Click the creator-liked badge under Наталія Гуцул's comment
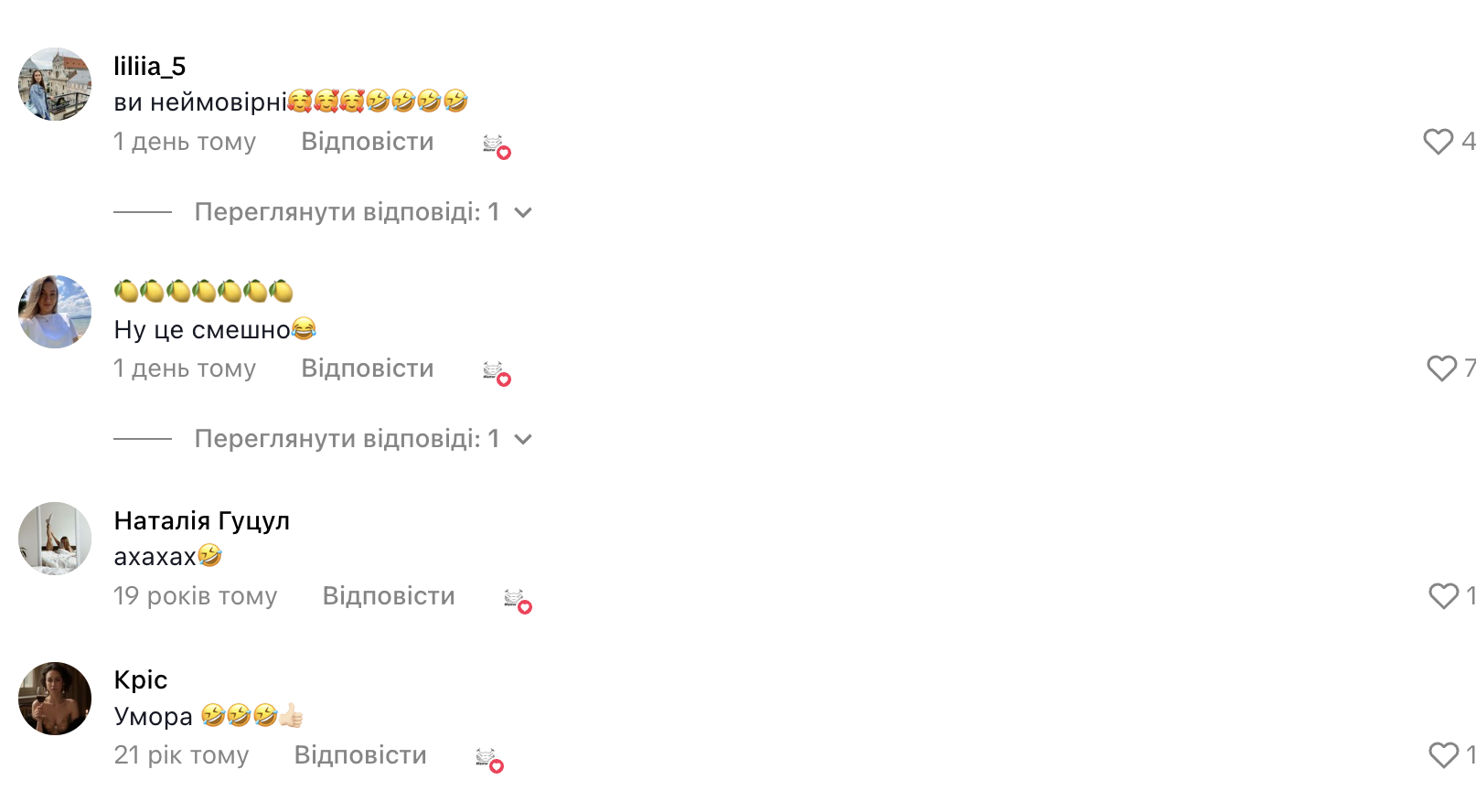The width and height of the screenshot is (1476, 812). pos(518,601)
